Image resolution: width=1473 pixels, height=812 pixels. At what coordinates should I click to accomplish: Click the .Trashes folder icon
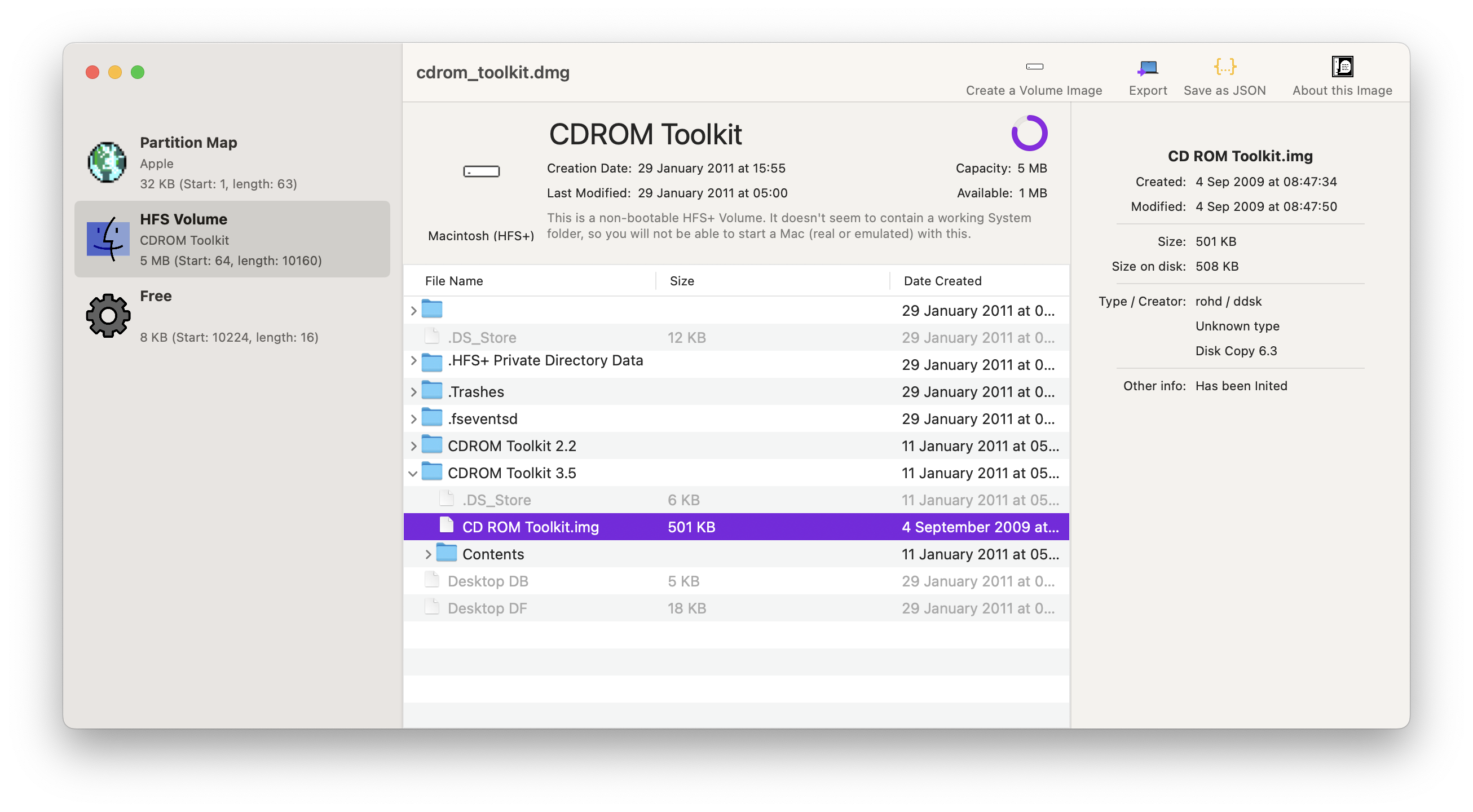[x=432, y=391]
